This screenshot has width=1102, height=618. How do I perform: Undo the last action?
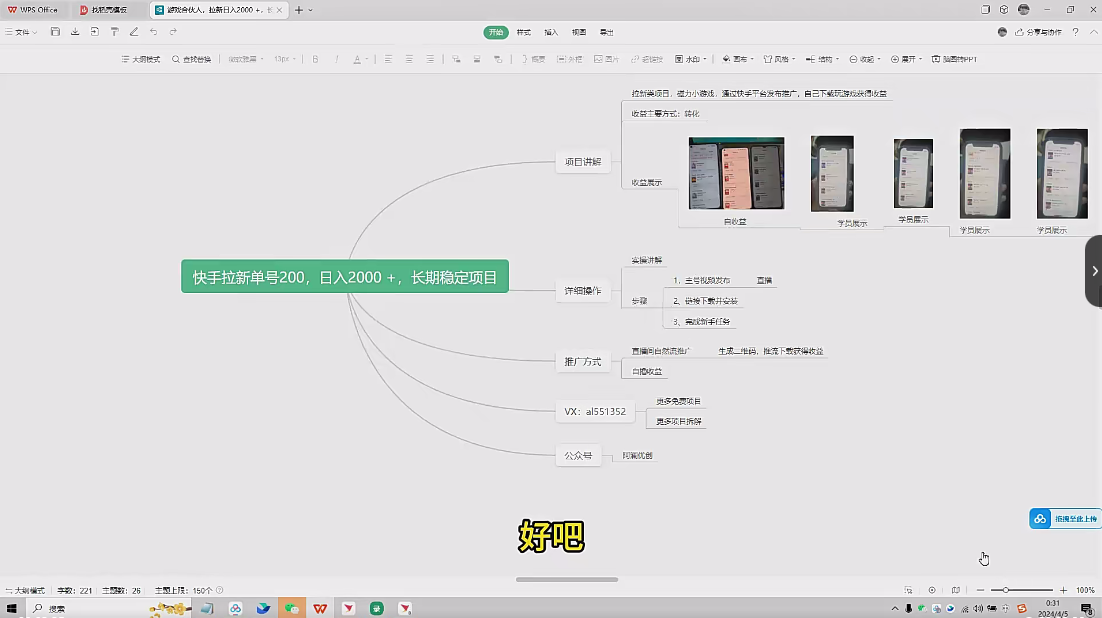[x=153, y=32]
